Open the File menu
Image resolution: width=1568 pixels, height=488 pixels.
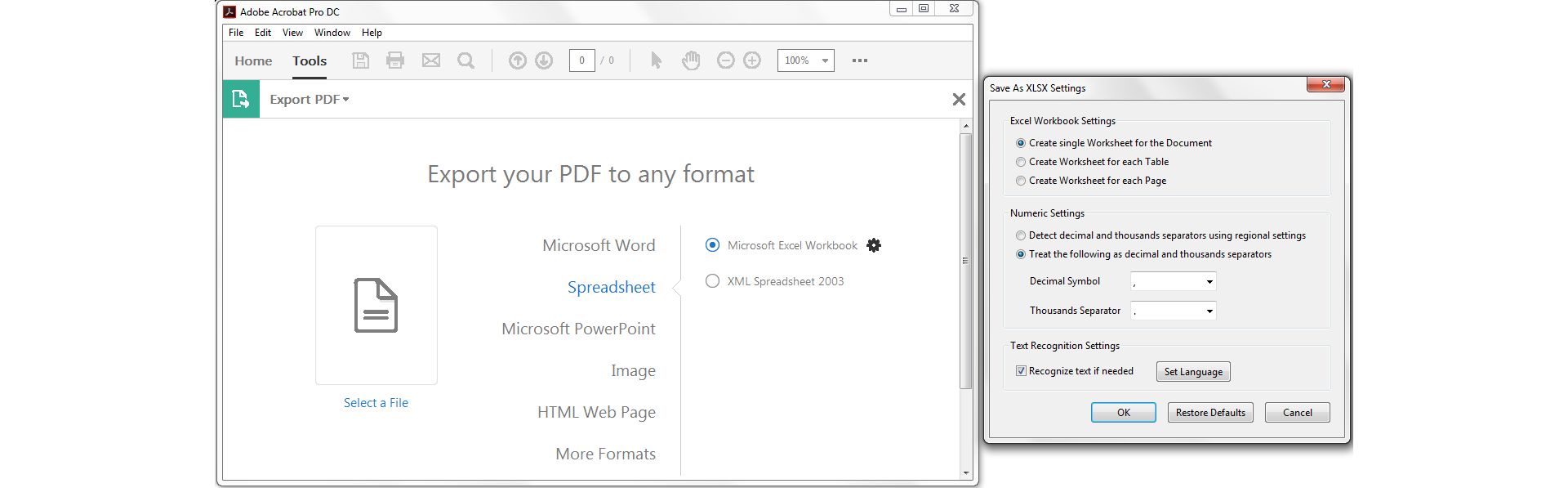(x=236, y=33)
